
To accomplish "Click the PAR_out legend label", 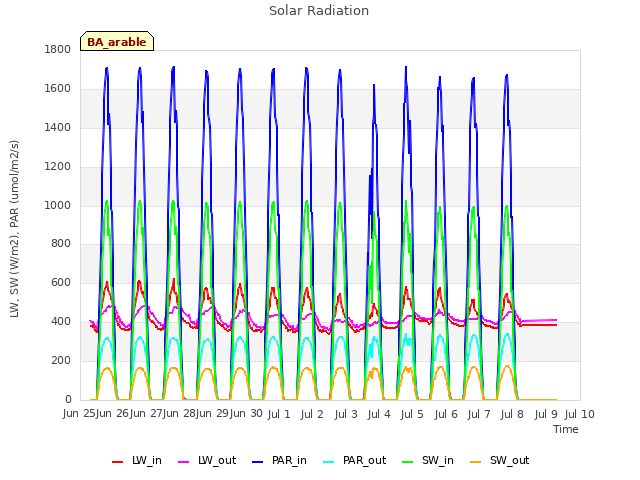I will tap(364, 460).
